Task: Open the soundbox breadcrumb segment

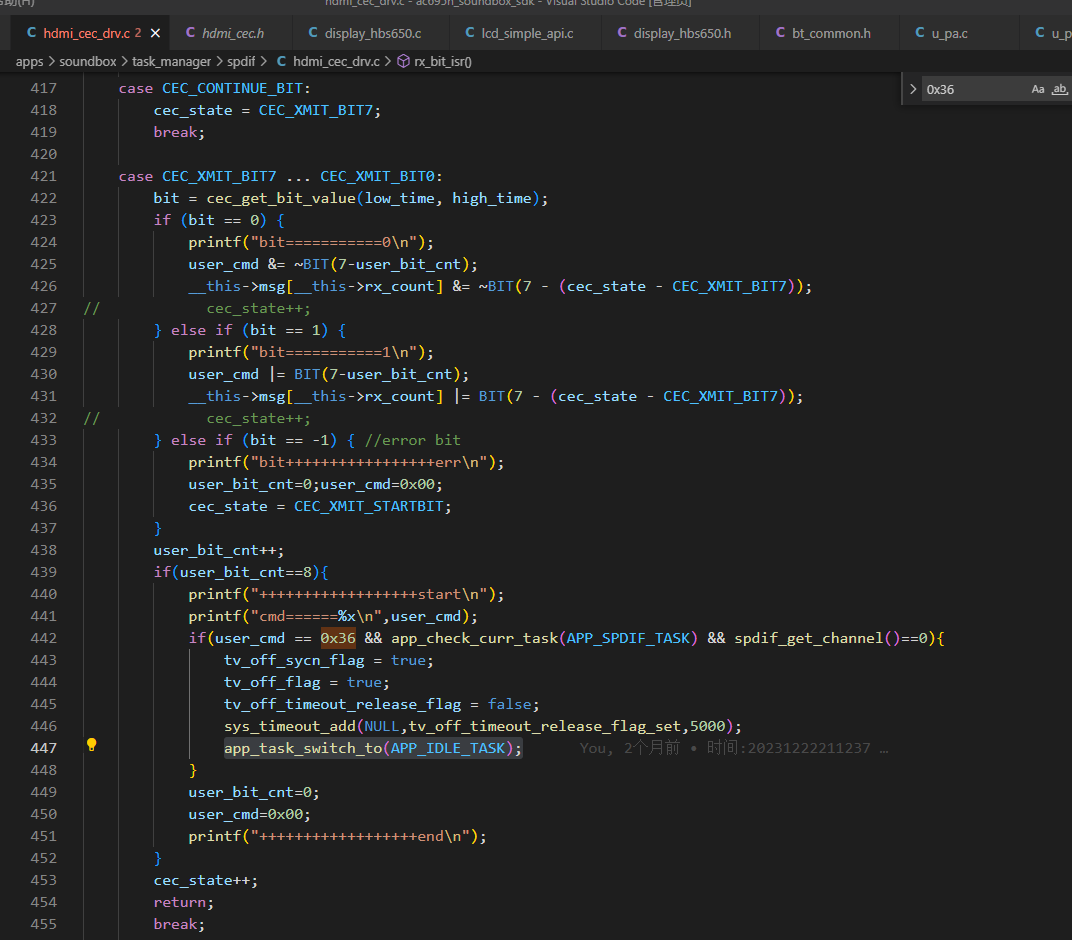Action: click(88, 62)
